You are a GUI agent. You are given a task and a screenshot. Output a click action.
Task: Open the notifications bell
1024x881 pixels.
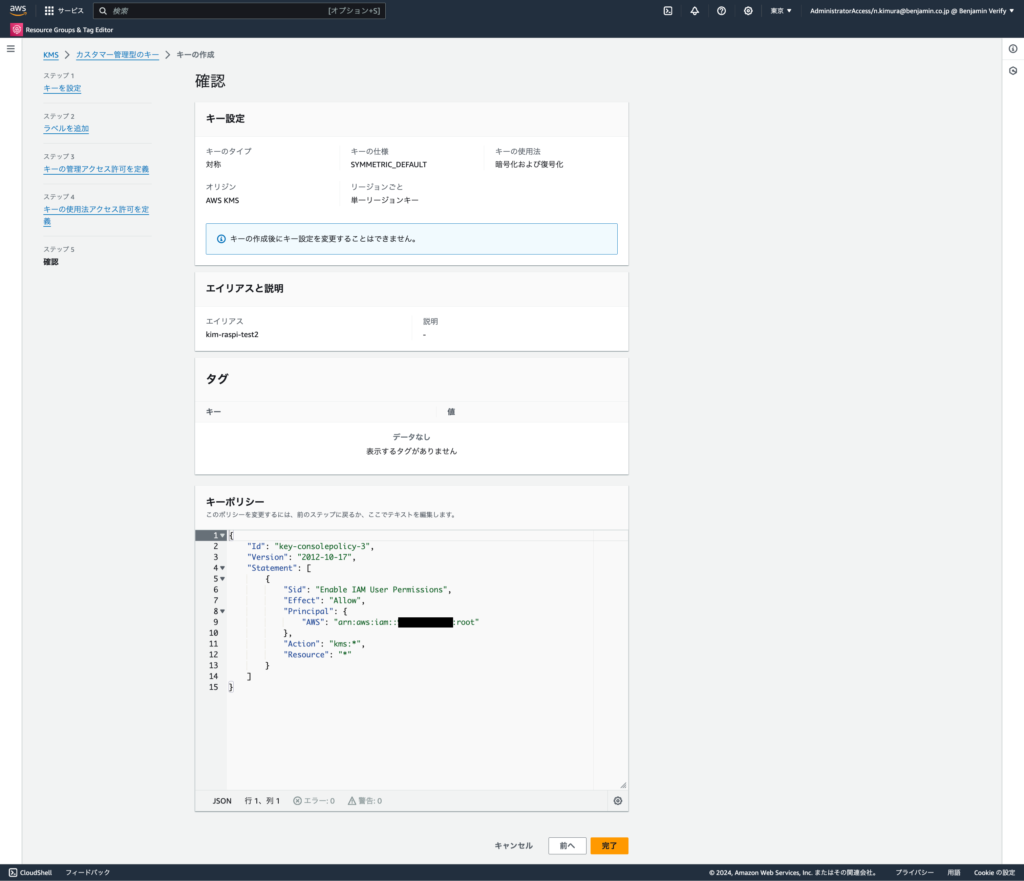pos(694,10)
